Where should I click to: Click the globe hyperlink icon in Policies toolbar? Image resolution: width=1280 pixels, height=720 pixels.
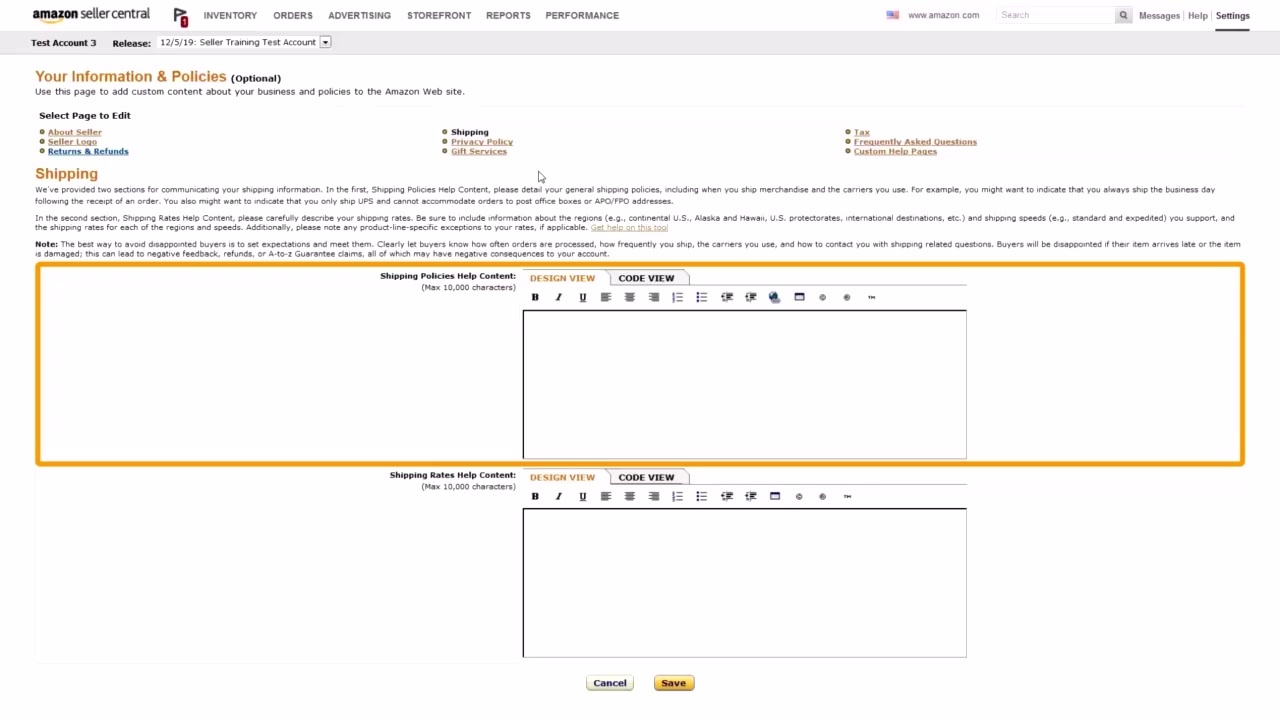pyautogui.click(x=774, y=297)
